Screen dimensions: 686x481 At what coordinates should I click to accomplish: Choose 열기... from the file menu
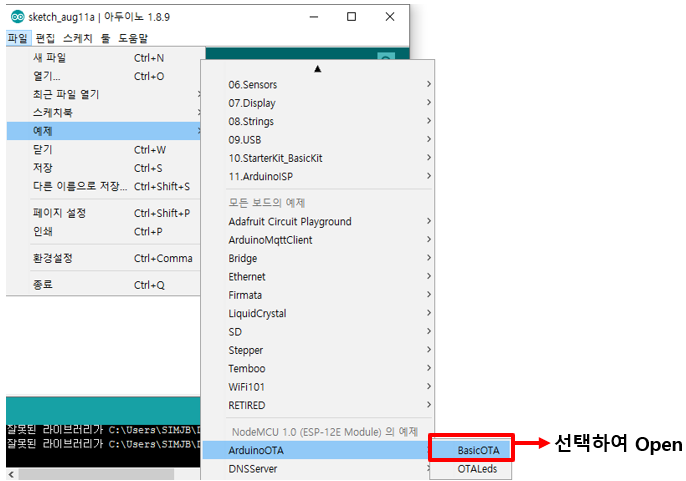104,76
